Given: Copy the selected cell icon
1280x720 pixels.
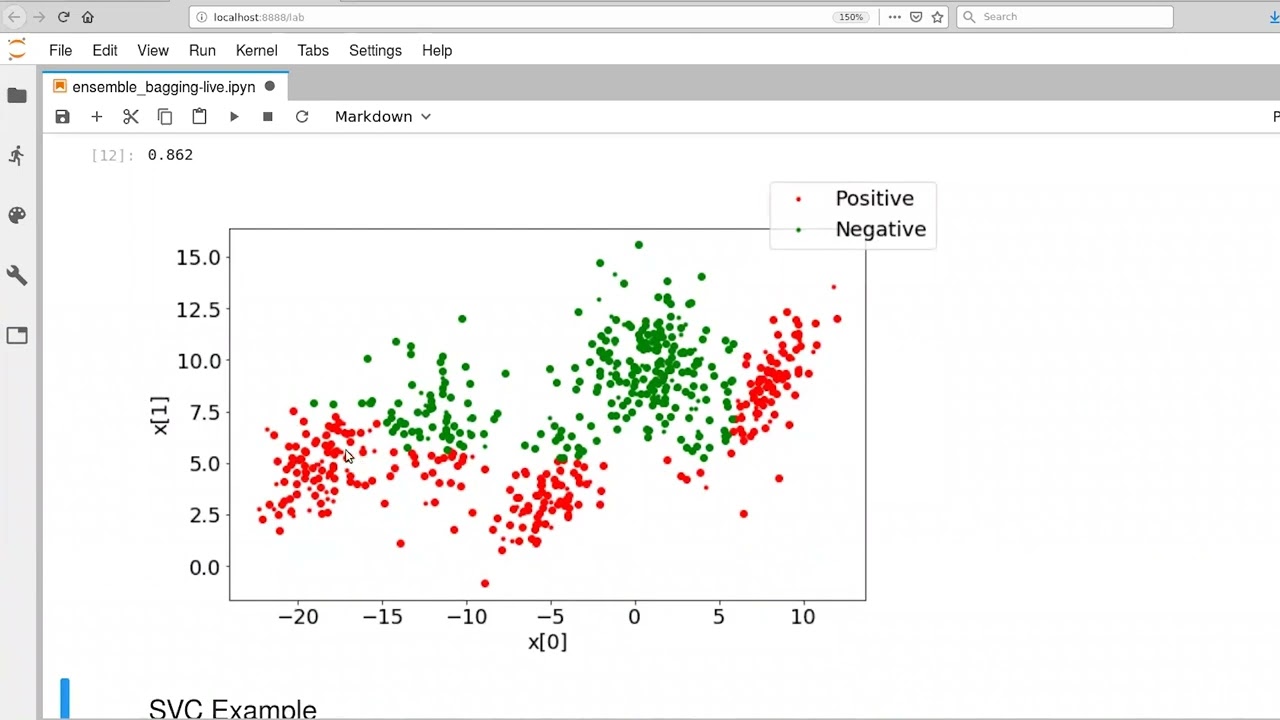Looking at the screenshot, I should coord(165,117).
